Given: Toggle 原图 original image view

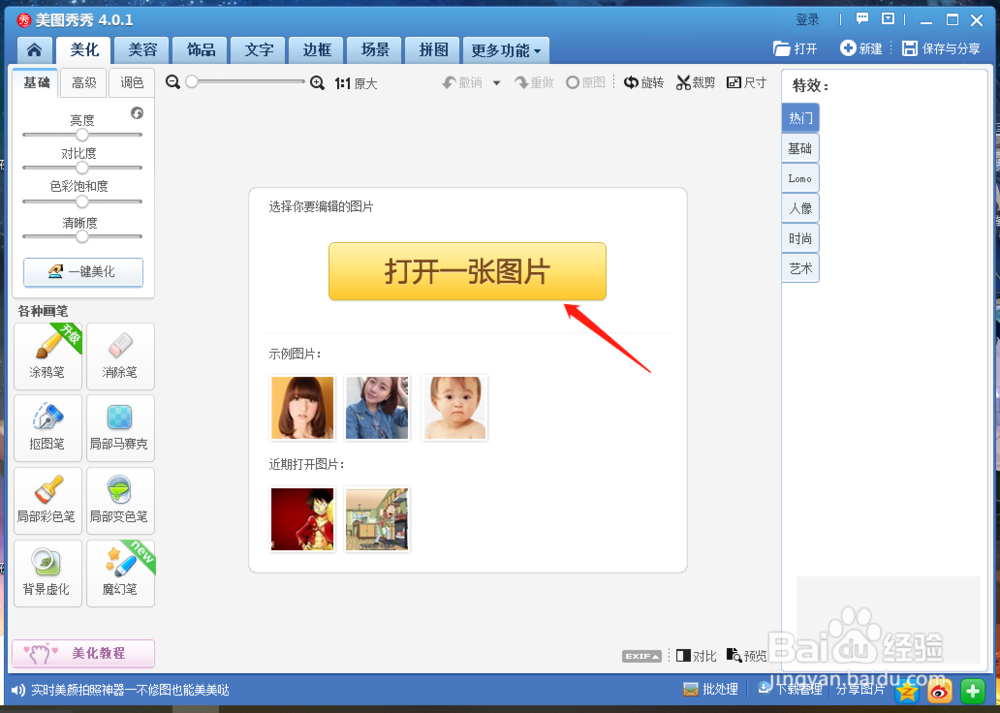Looking at the screenshot, I should pos(585,83).
